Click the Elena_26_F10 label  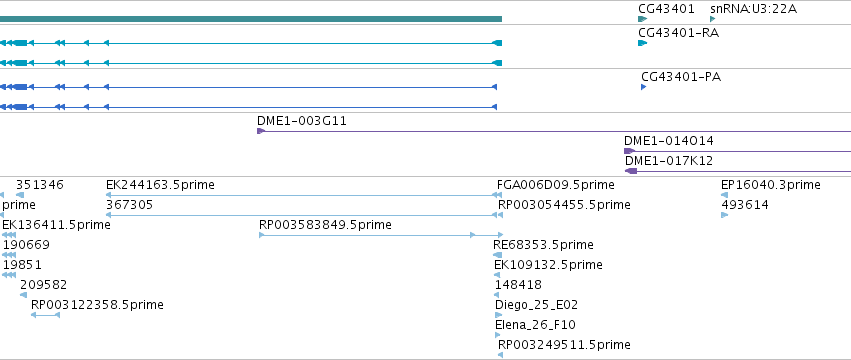(x=535, y=325)
